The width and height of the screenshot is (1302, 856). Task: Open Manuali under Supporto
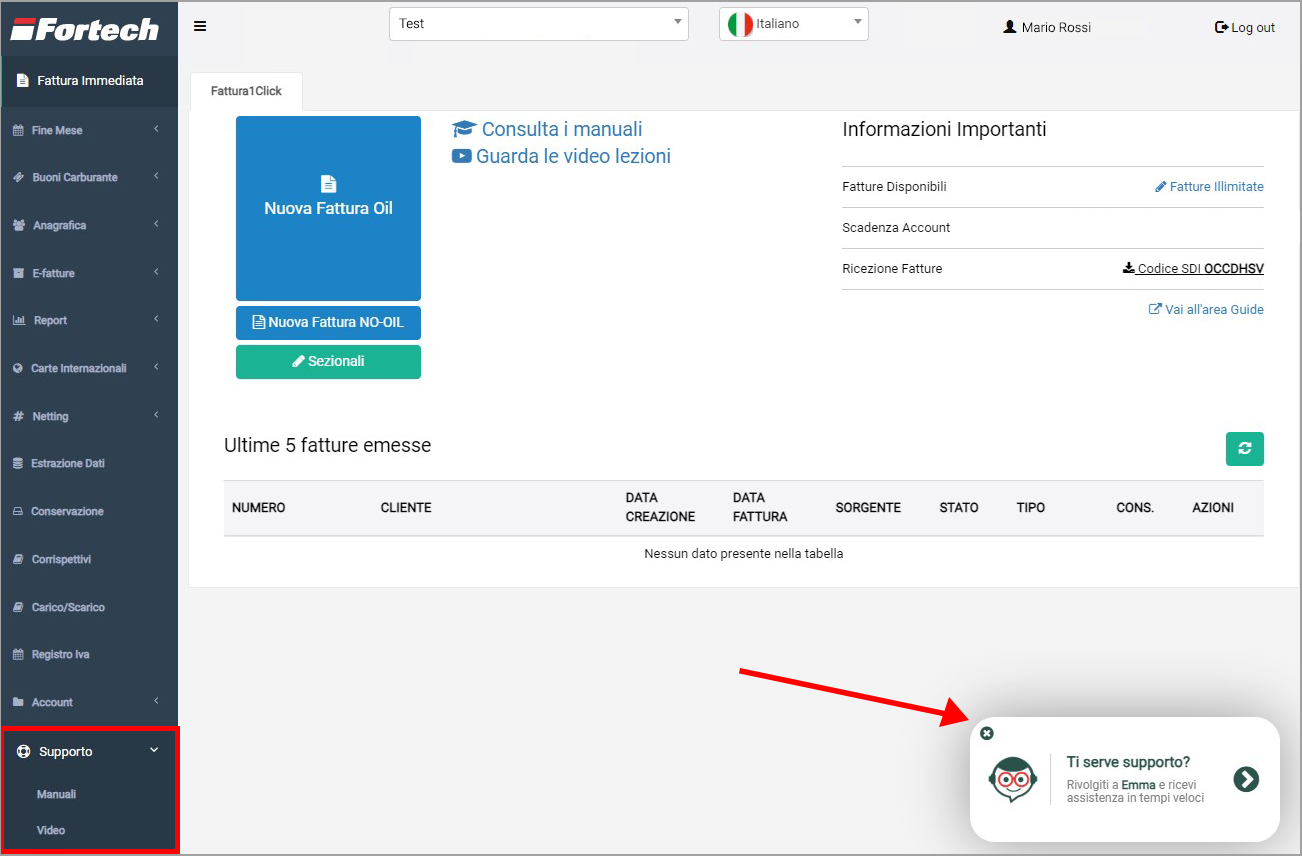[57, 794]
